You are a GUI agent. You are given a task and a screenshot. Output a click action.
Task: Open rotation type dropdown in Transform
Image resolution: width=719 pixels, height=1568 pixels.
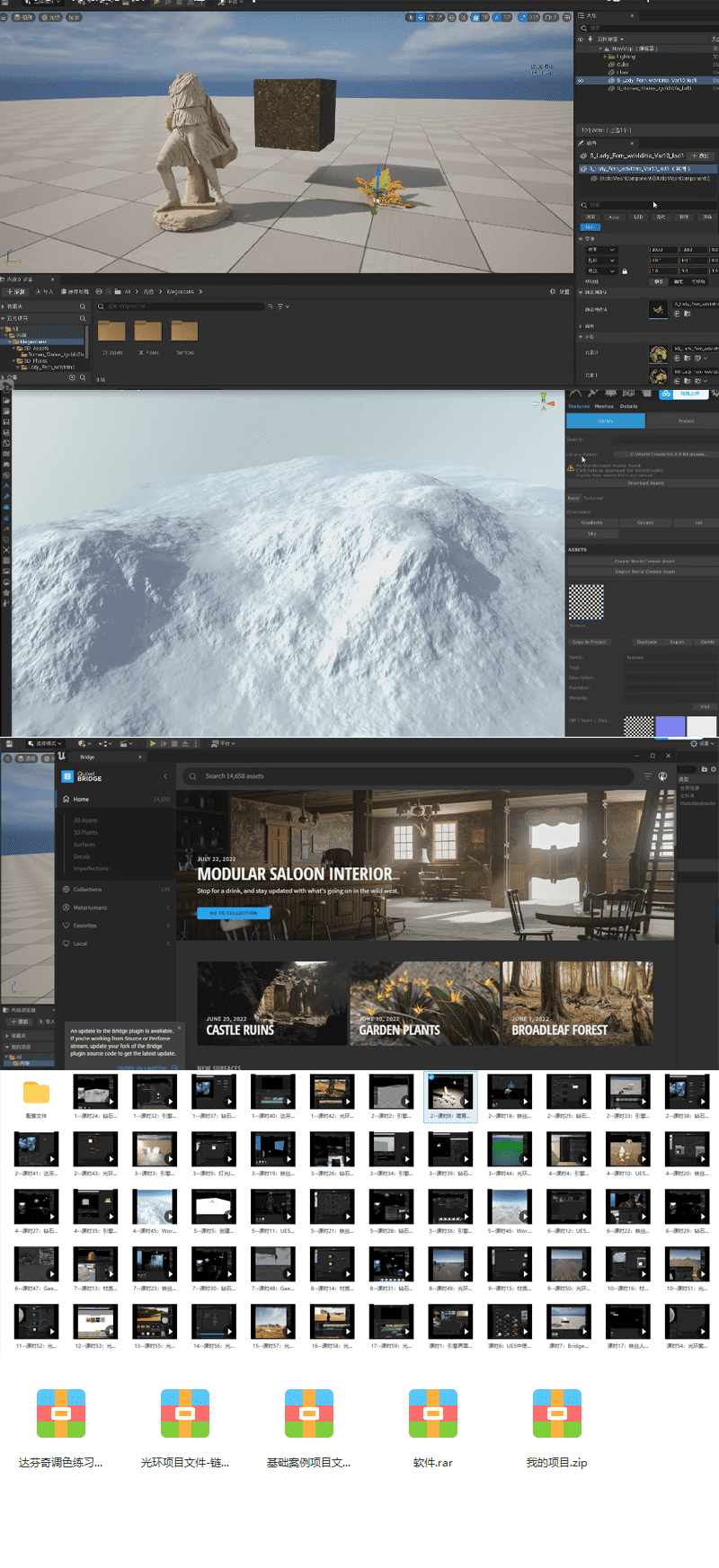[601, 260]
